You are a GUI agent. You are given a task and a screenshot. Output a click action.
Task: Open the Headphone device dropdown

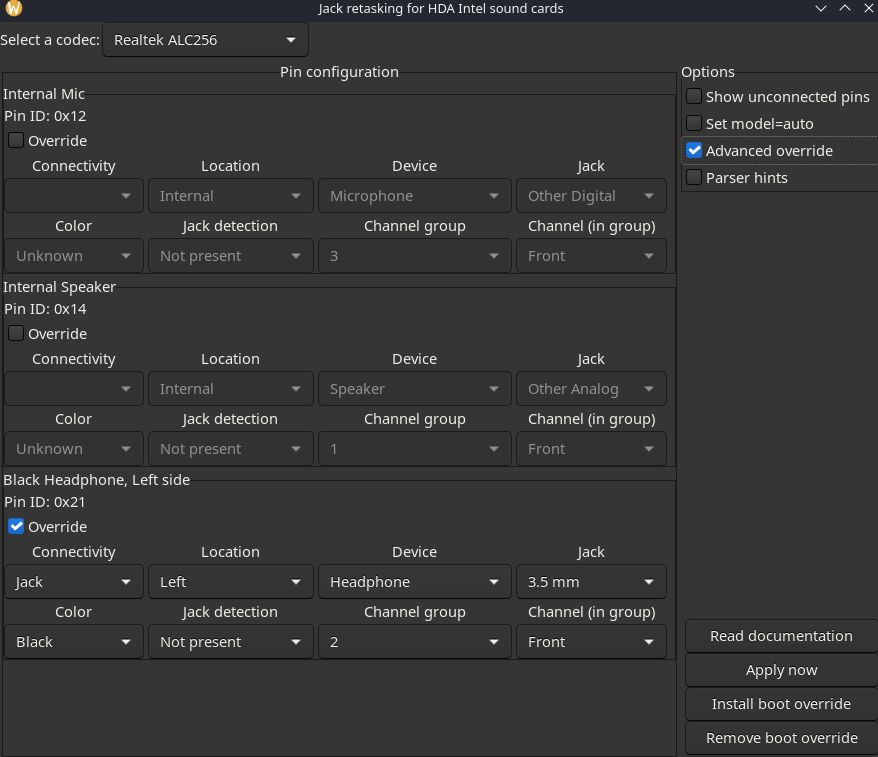[414, 582]
